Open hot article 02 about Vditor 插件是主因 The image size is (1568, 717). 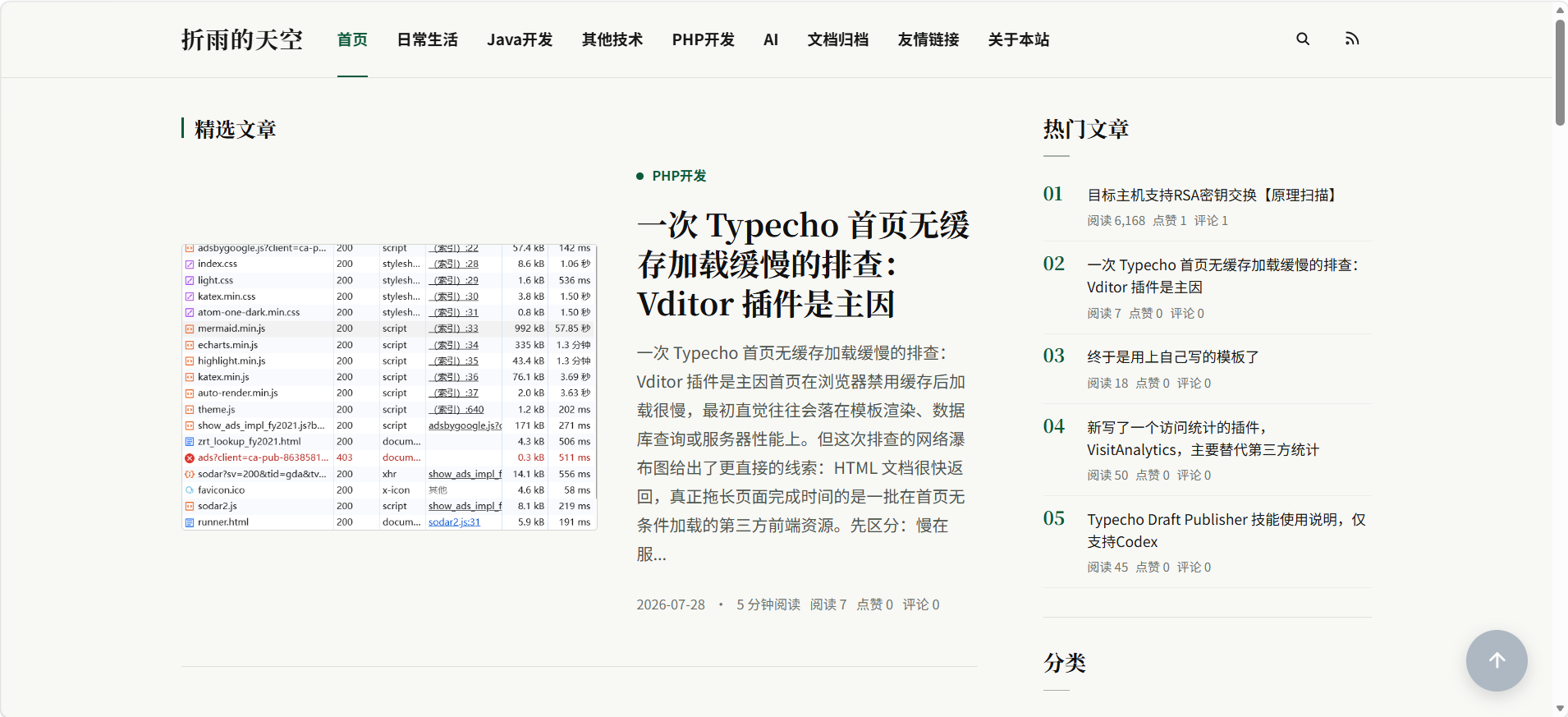pos(1224,276)
